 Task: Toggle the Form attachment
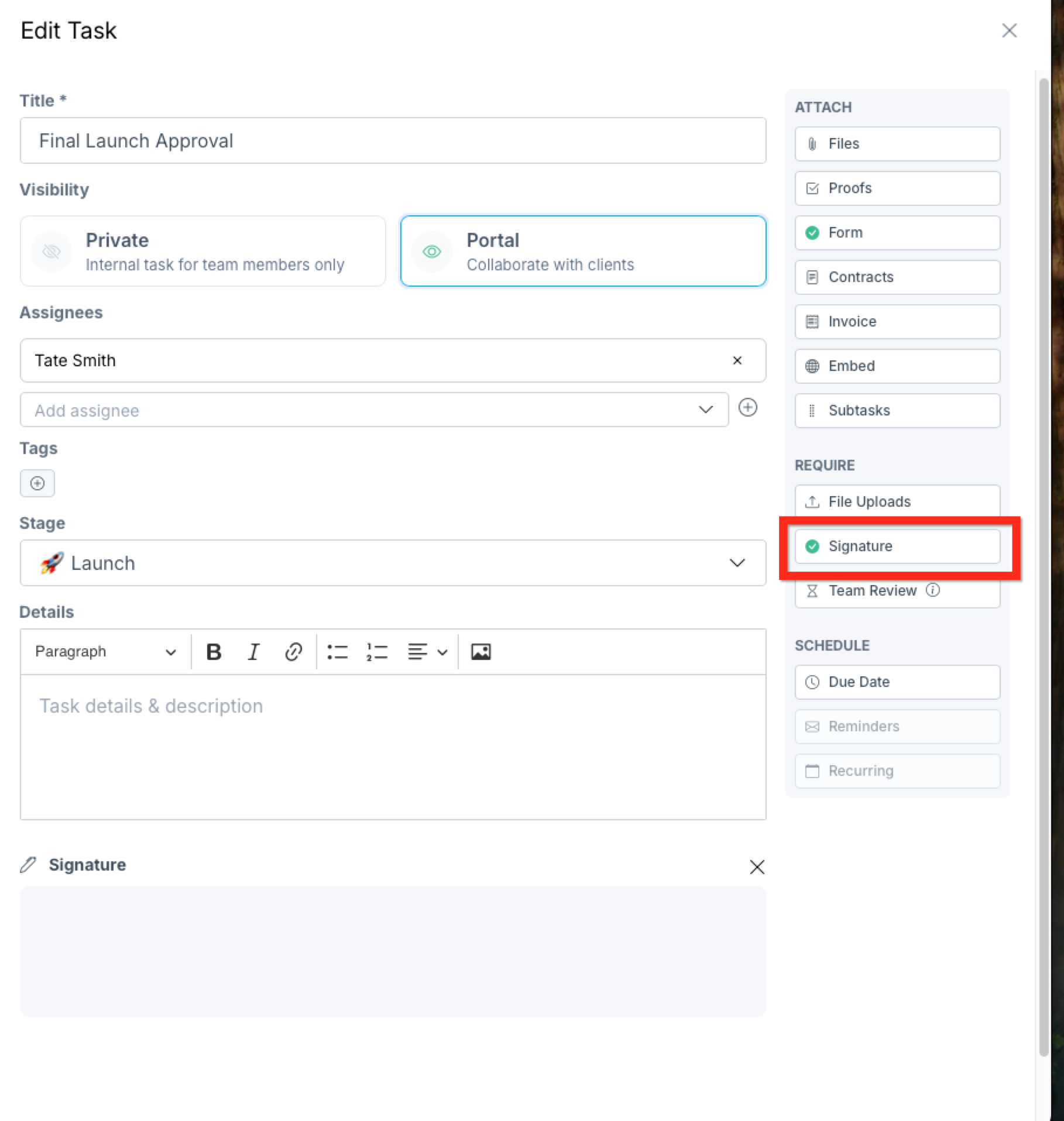click(897, 233)
